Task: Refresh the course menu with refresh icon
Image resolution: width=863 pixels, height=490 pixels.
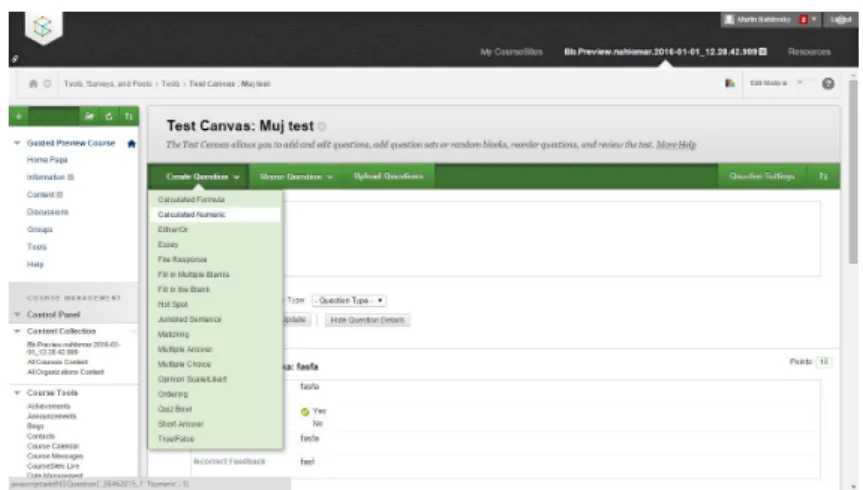Action: pyautogui.click(x=109, y=116)
